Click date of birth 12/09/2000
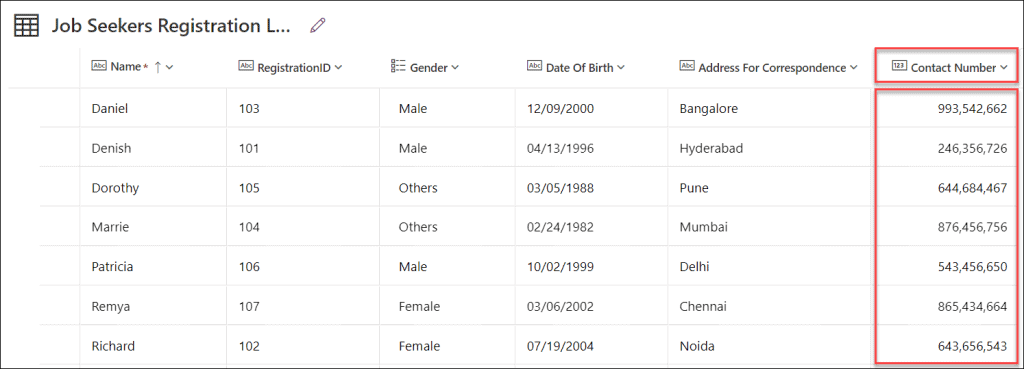Screen dimensions: 1024x369 coord(560,108)
